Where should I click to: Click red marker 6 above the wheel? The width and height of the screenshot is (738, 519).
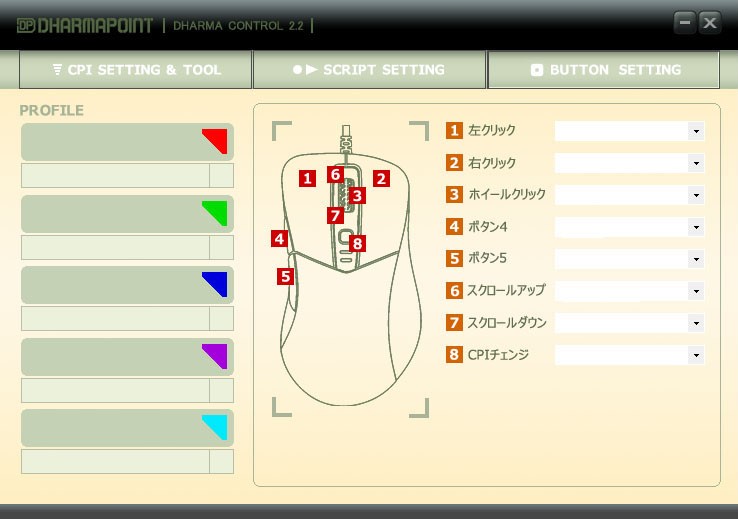pyautogui.click(x=335, y=175)
